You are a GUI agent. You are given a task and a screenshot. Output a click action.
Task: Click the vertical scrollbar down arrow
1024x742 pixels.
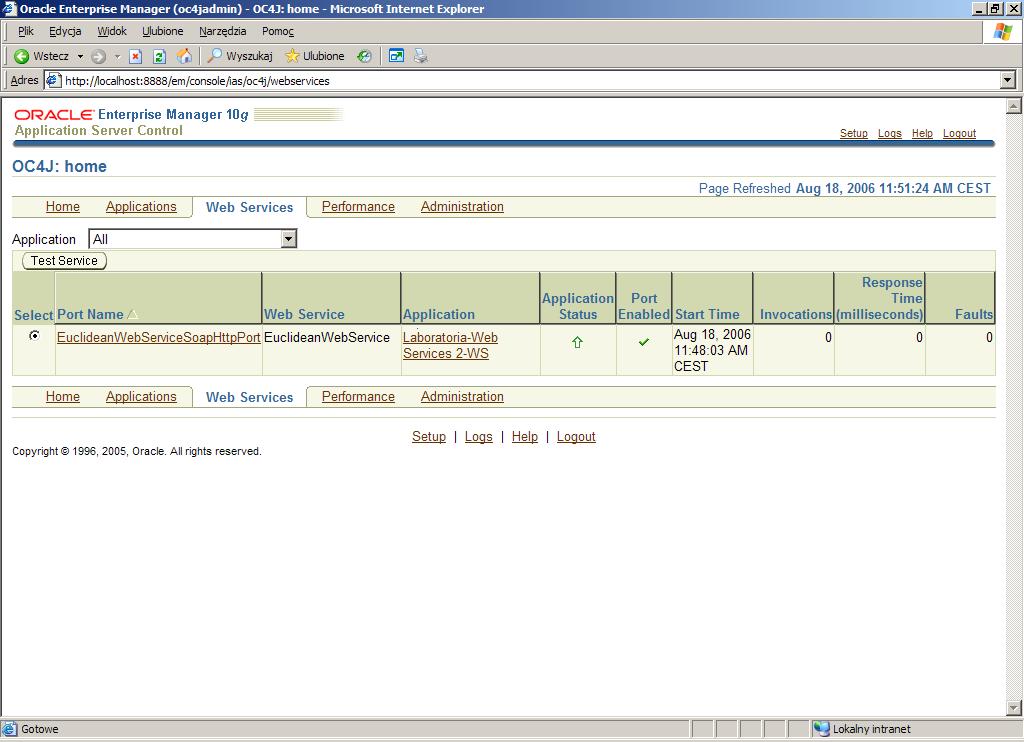click(x=1014, y=707)
